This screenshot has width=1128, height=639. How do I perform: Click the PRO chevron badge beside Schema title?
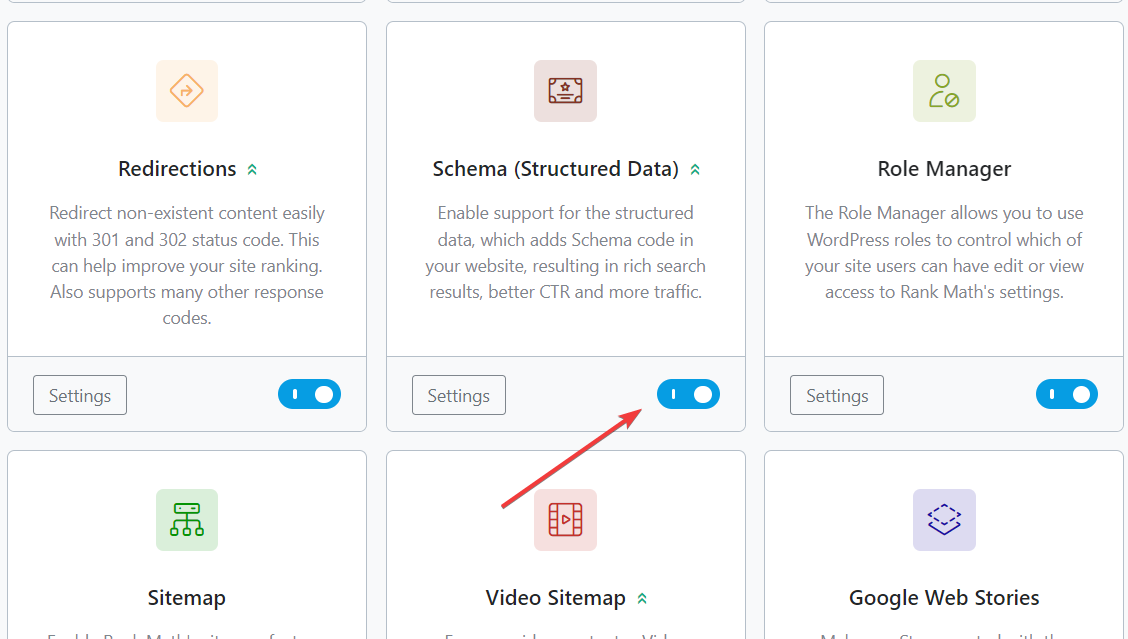(695, 170)
